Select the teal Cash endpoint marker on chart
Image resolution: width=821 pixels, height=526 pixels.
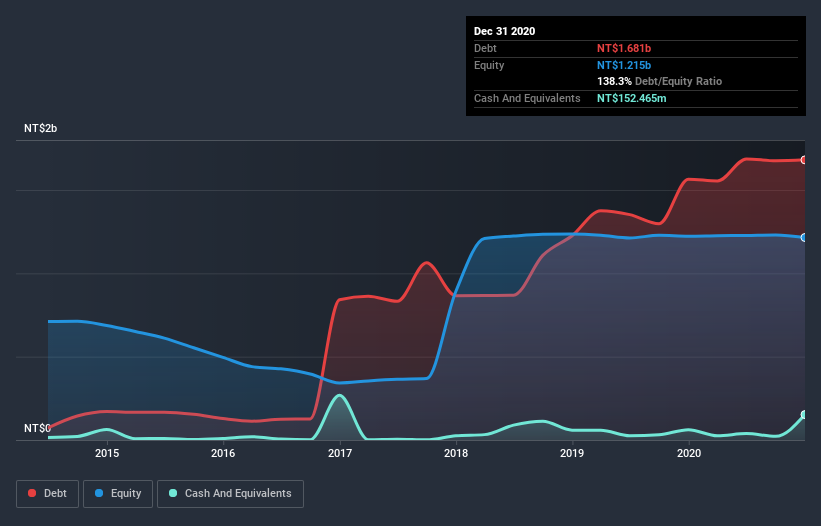[804, 415]
